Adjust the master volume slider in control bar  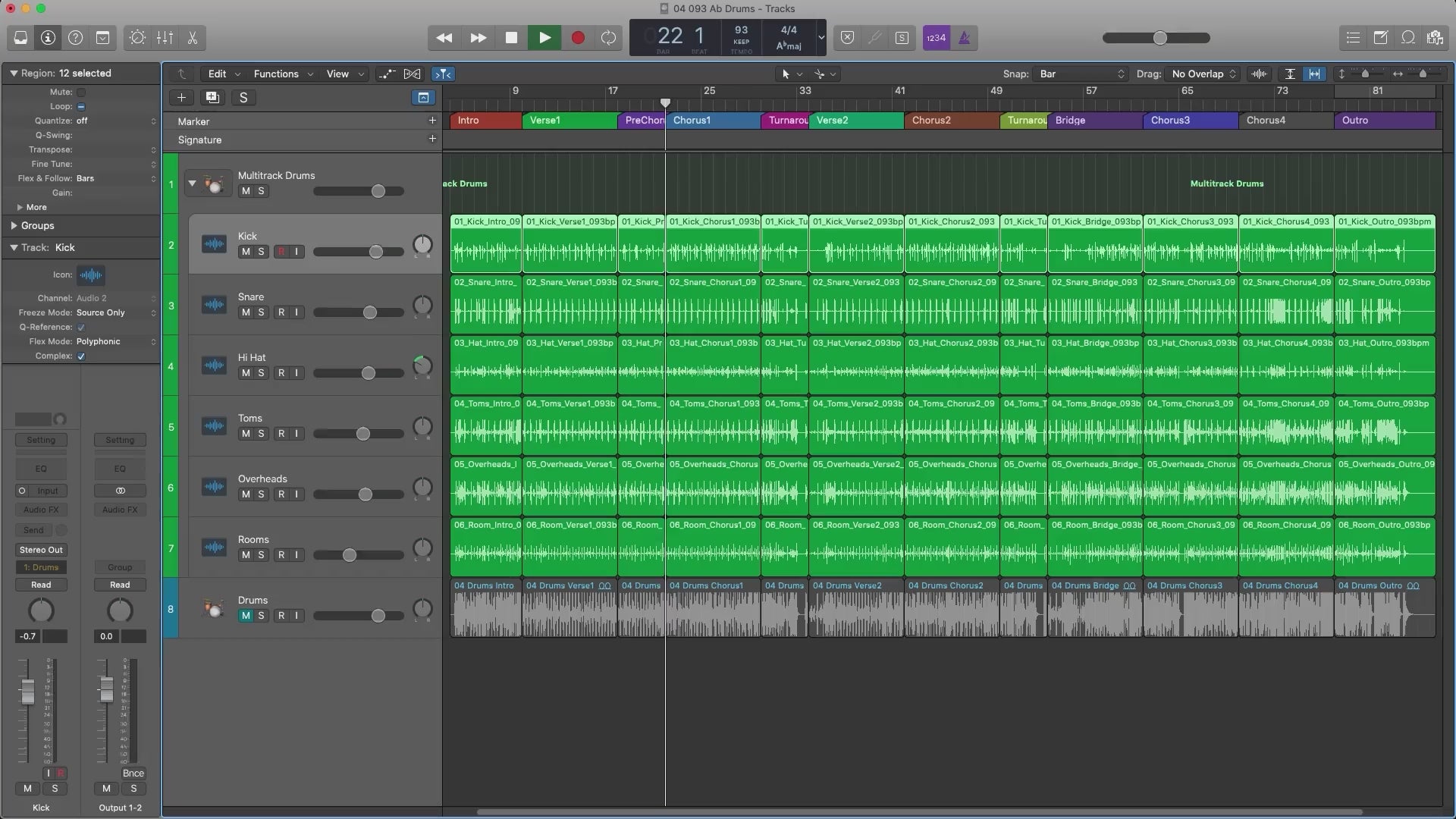pos(1156,37)
